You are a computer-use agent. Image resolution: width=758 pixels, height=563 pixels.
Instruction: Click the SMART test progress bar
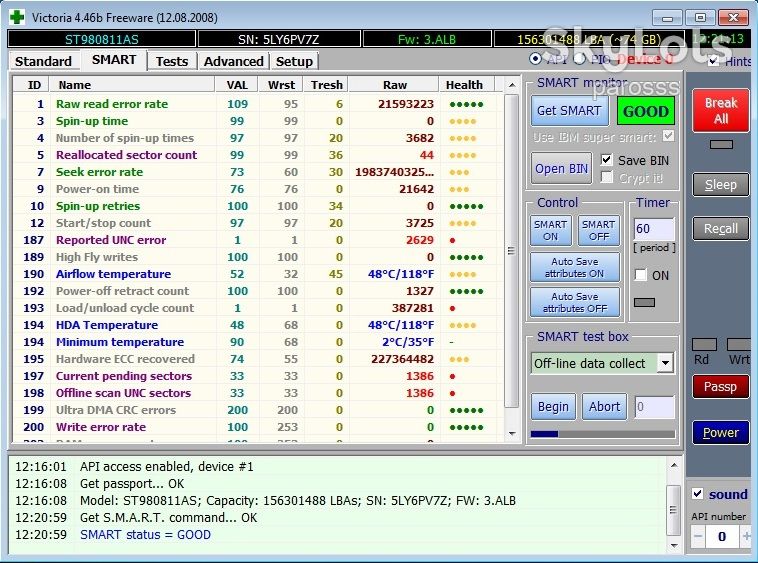pos(602,434)
